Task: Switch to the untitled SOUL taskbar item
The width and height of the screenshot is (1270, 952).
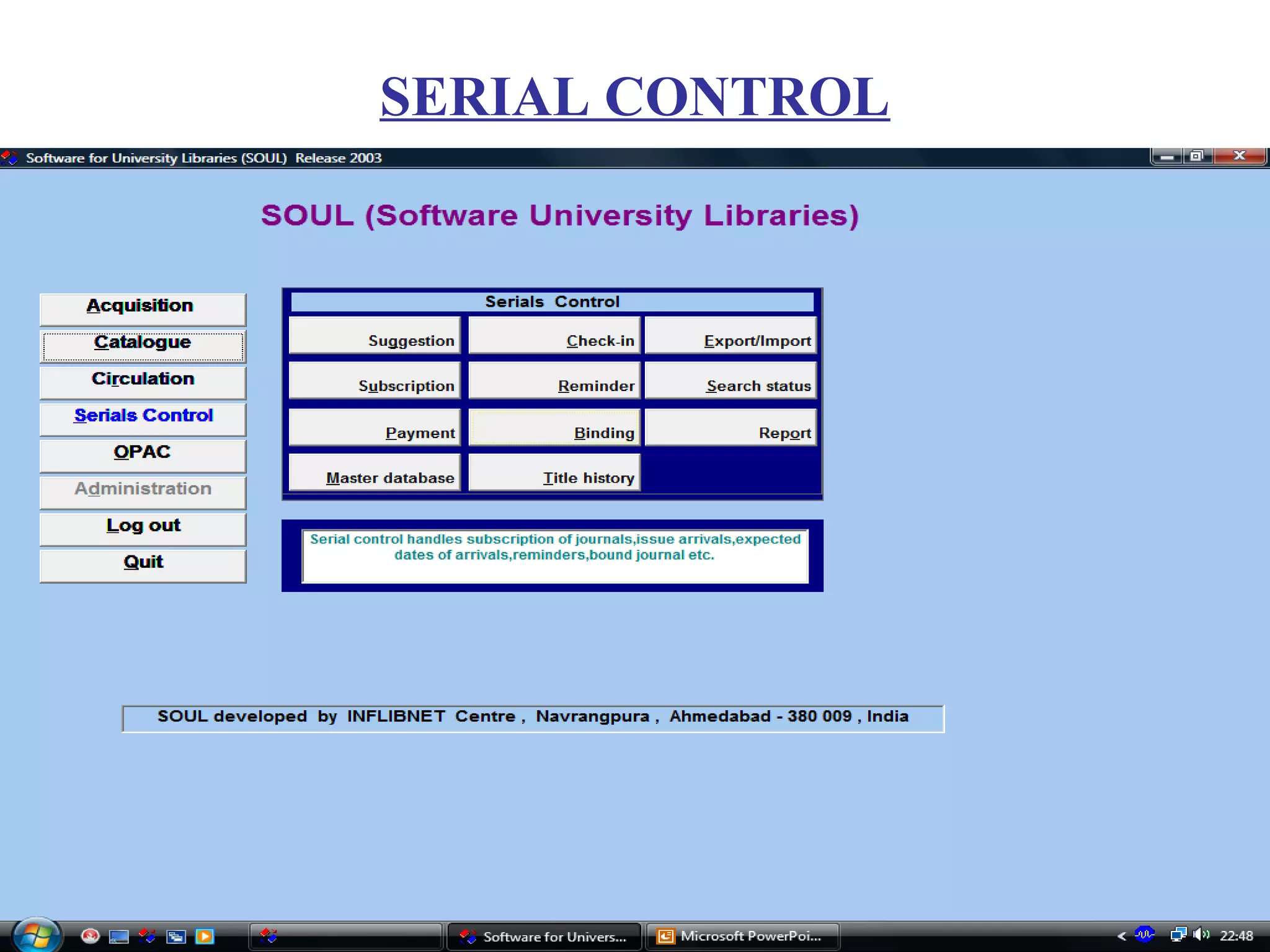Action: [x=346, y=936]
